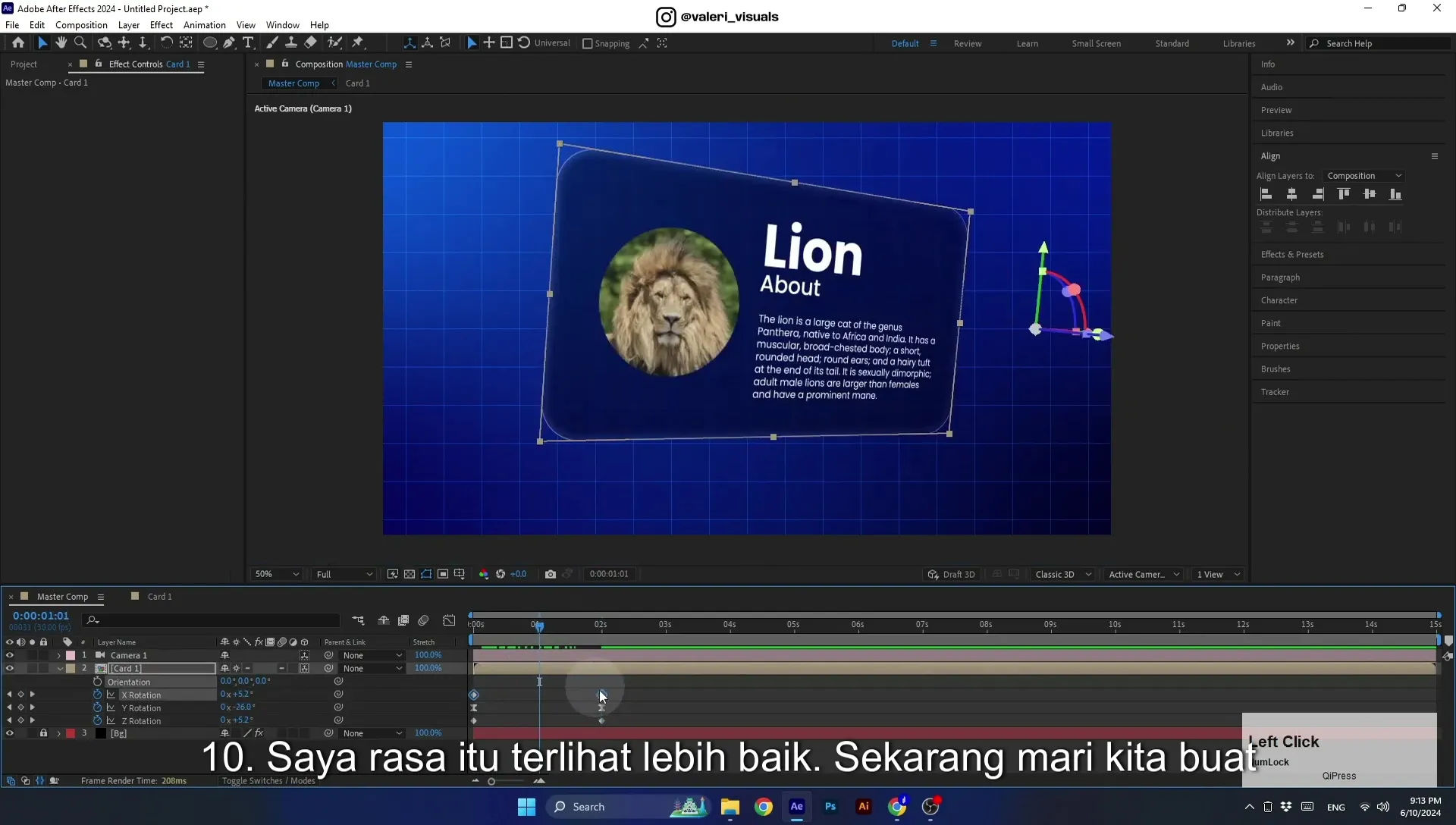Screen dimensions: 1456x825
Task: Select the Brush tool
Action: click(271, 43)
